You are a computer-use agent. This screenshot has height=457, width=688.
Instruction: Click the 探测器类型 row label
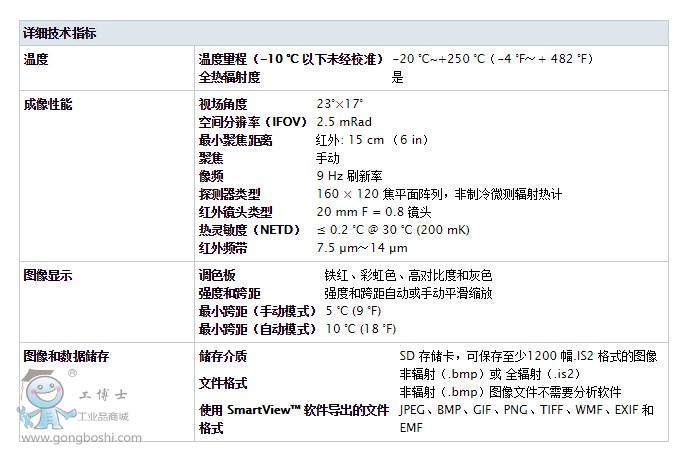(x=229, y=194)
